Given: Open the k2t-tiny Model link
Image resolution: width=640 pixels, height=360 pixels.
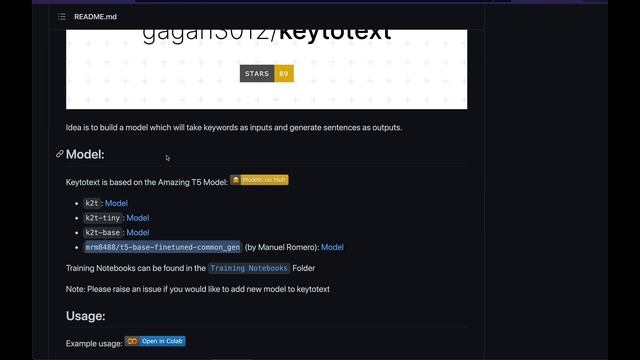Looking at the screenshot, I should click(138, 218).
